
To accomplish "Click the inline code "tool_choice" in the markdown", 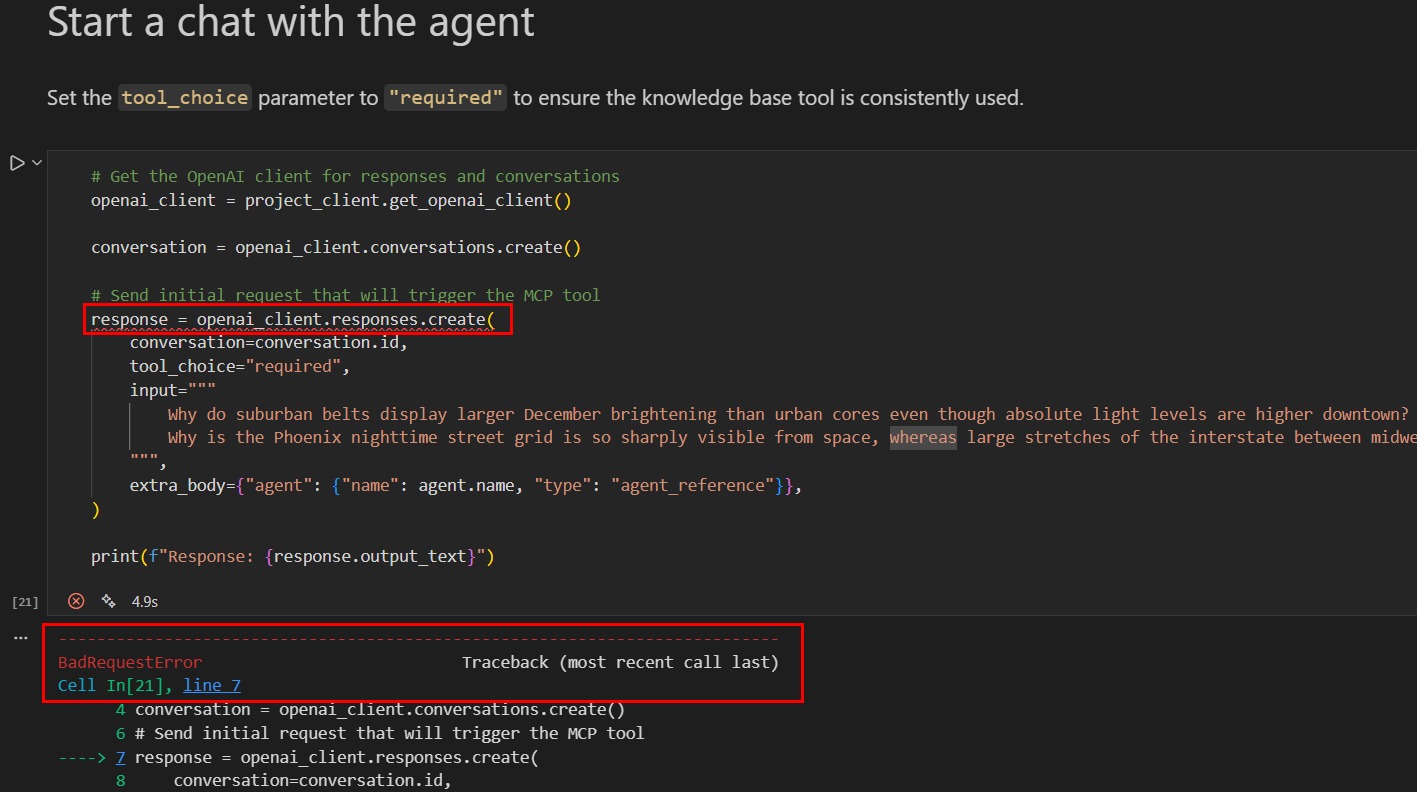I will click(x=185, y=98).
